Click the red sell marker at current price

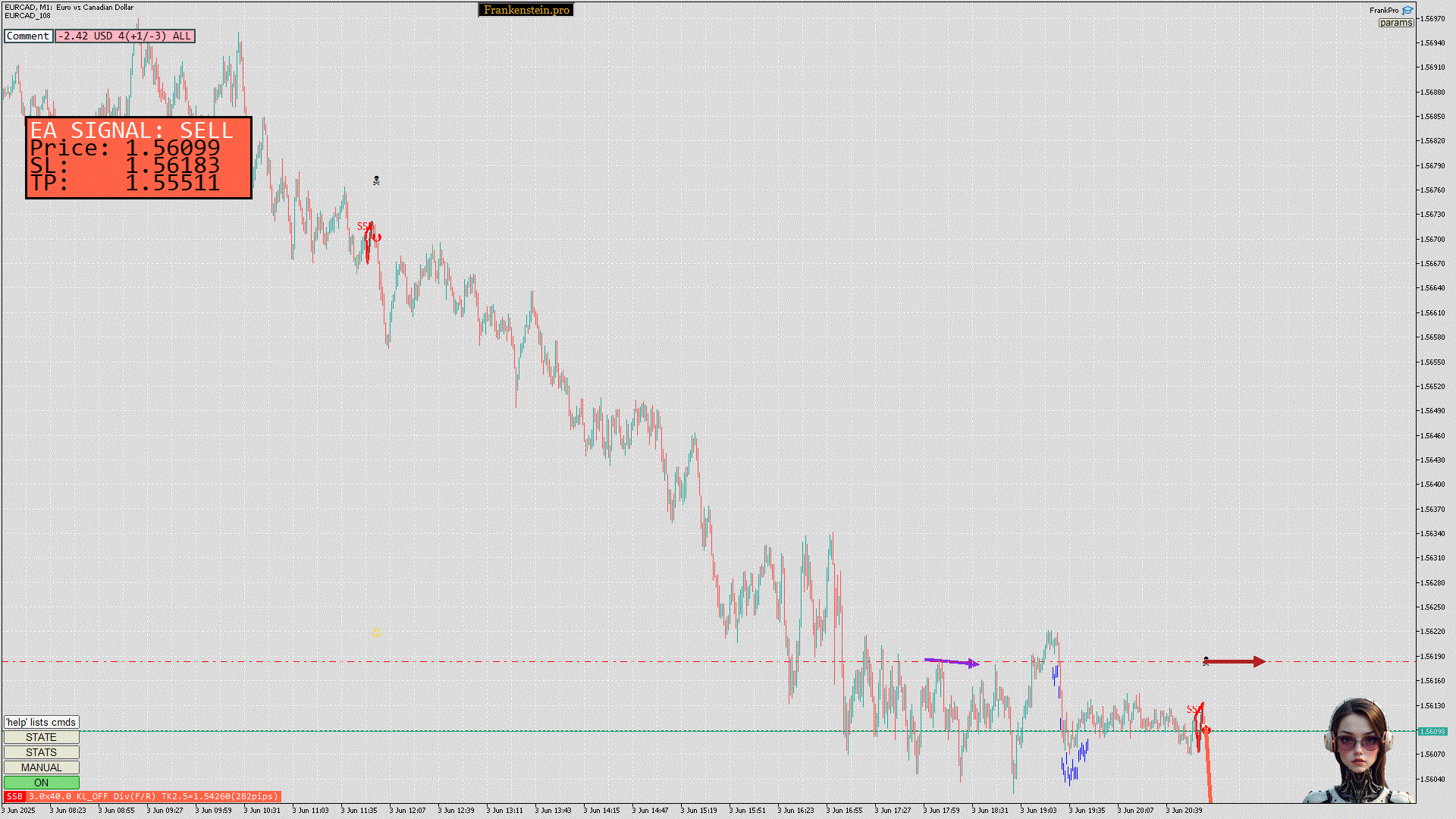tap(1206, 730)
